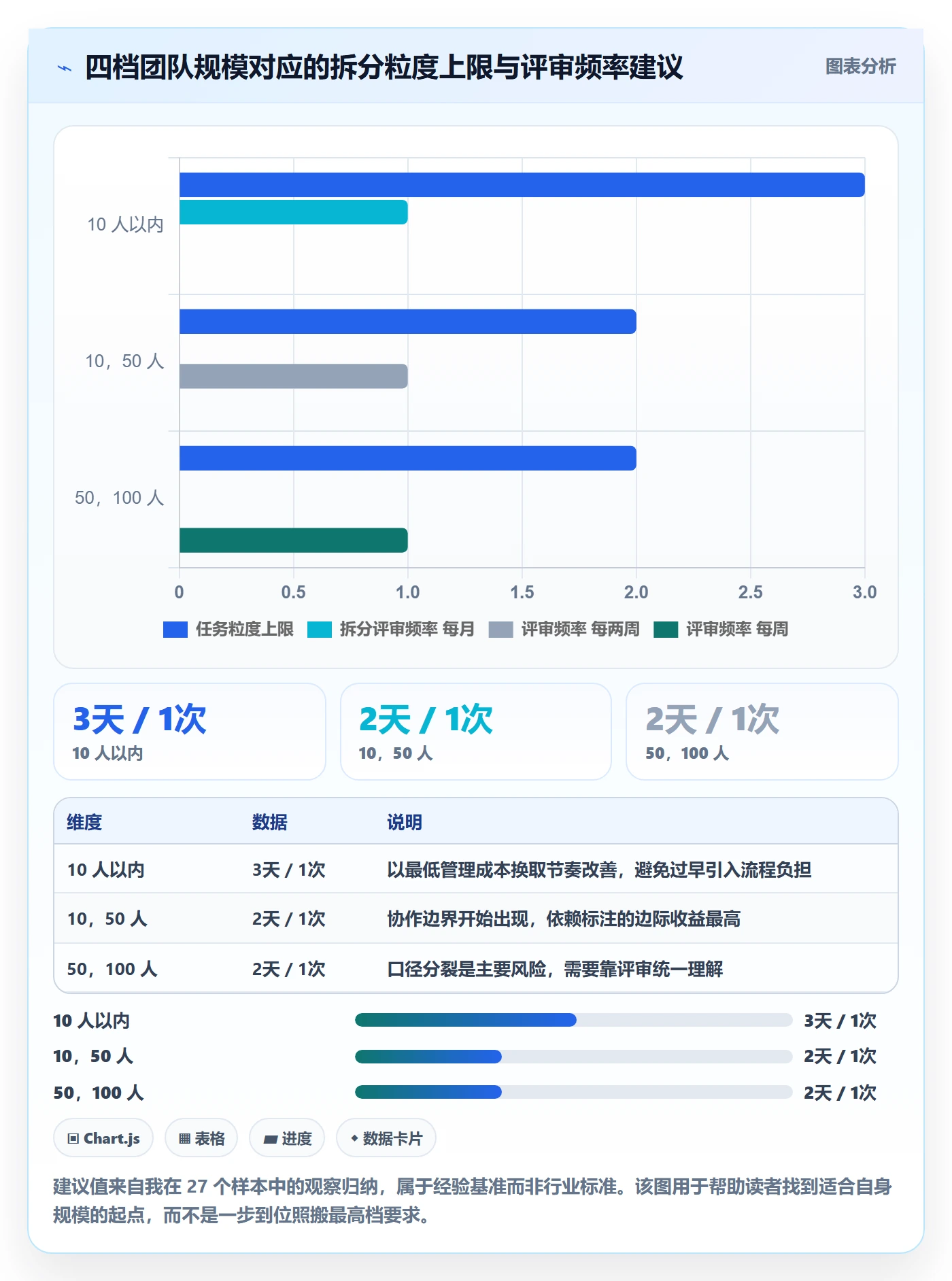Click the x-axis tick label 3.0
952x1281 pixels.
(x=865, y=592)
